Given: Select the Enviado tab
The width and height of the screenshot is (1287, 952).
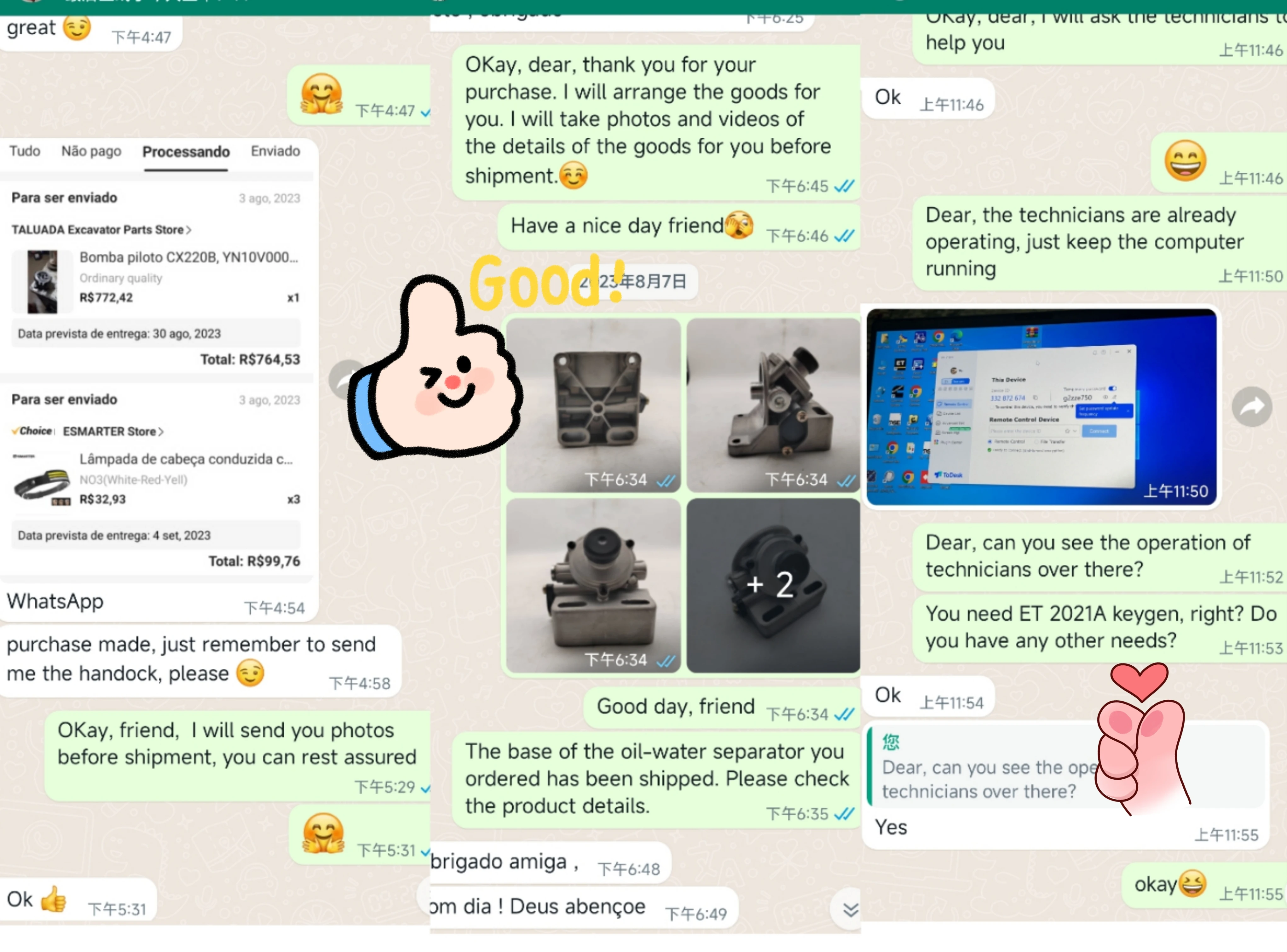Looking at the screenshot, I should pos(275,151).
